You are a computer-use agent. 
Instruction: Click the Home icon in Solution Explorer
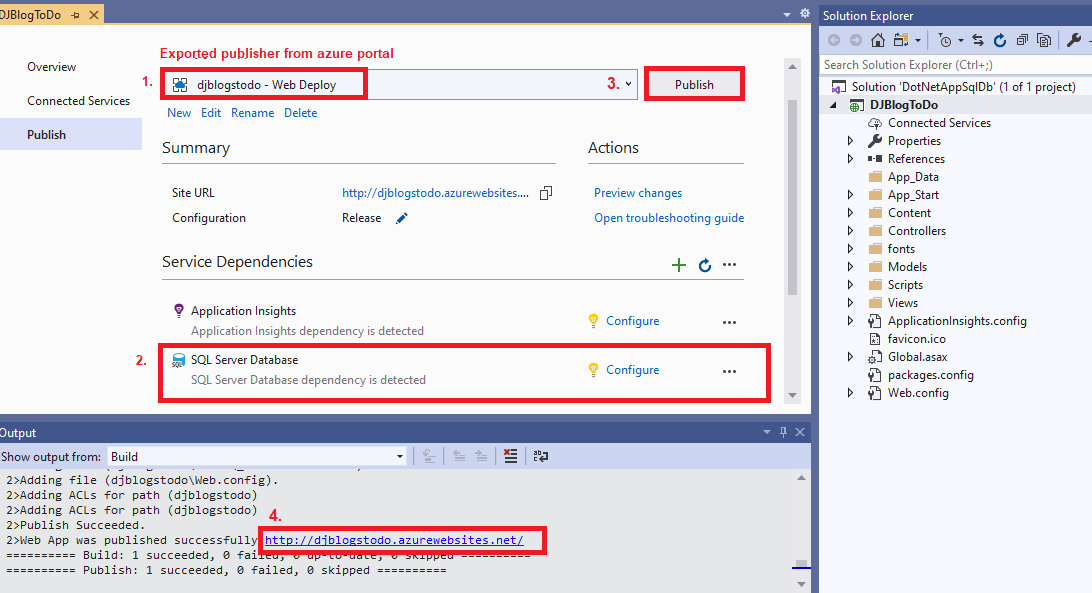(x=878, y=40)
